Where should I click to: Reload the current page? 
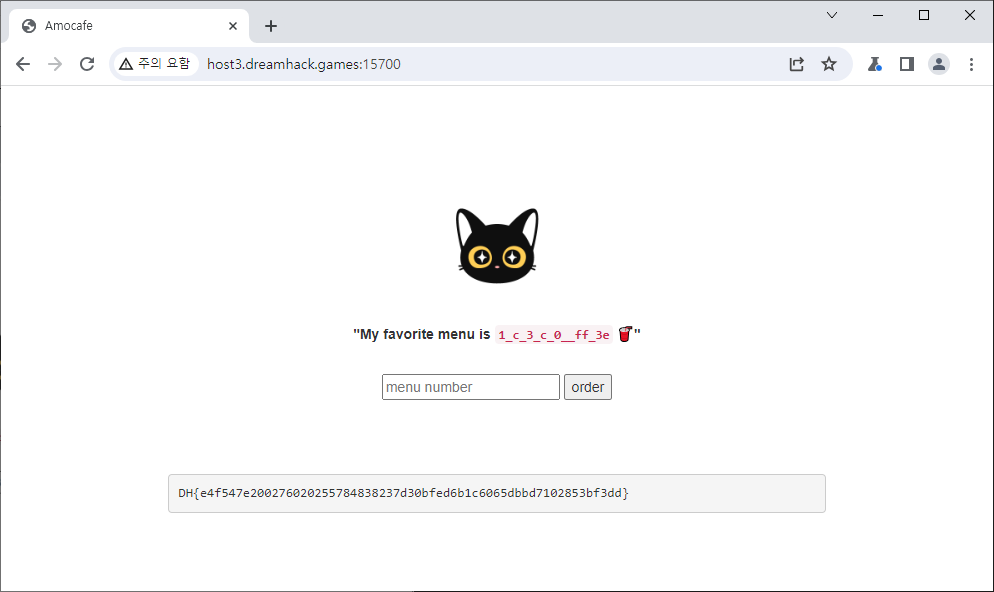pyautogui.click(x=87, y=64)
